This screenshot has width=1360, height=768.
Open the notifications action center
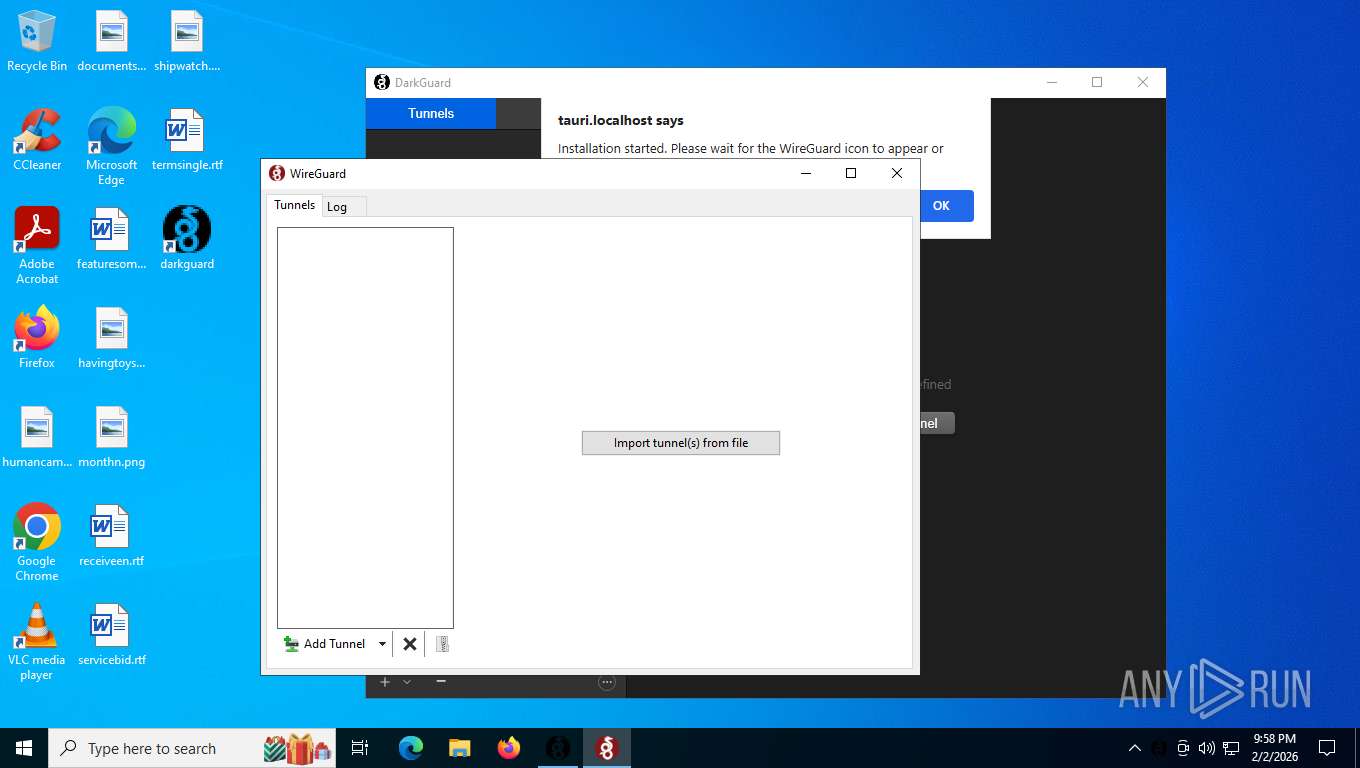click(1327, 748)
